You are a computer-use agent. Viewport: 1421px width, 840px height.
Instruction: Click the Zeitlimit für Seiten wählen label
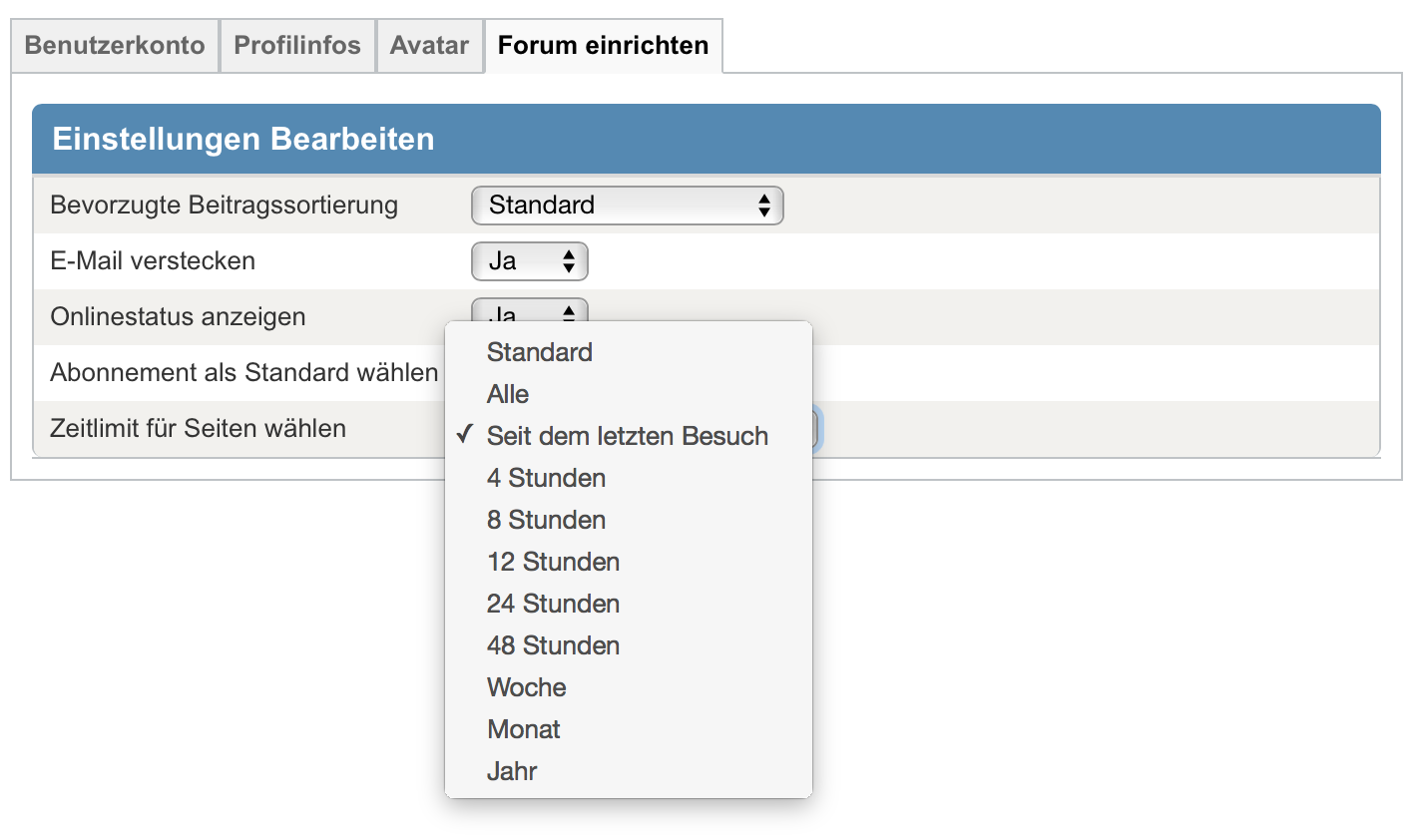point(198,429)
